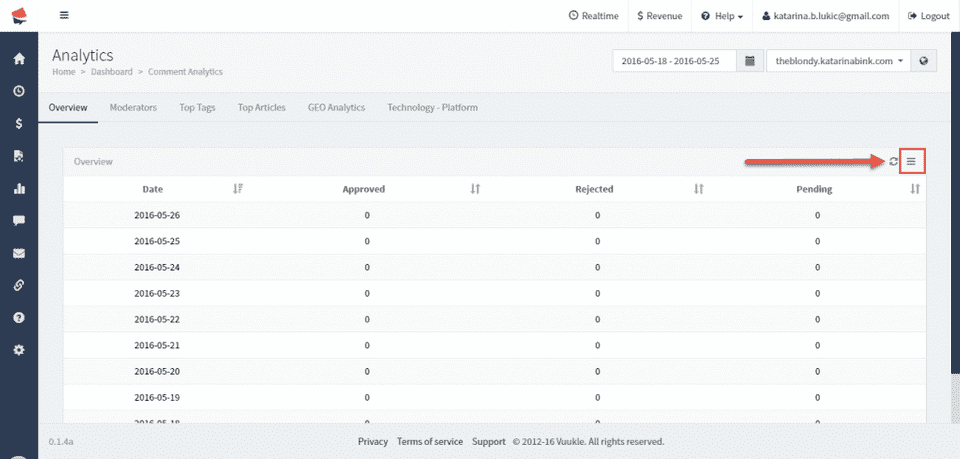Open the Overview panel options menu

coord(911,161)
